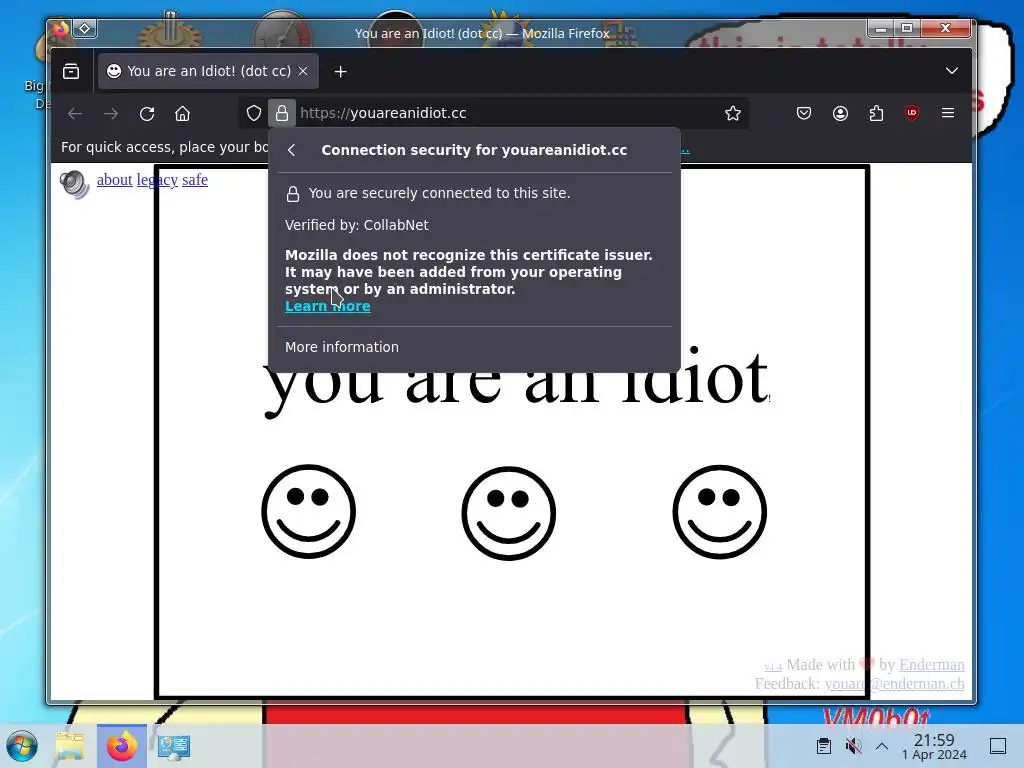Viewport: 1024px width, 768px height.
Task: Click the padlock site security icon
Action: [x=281, y=113]
